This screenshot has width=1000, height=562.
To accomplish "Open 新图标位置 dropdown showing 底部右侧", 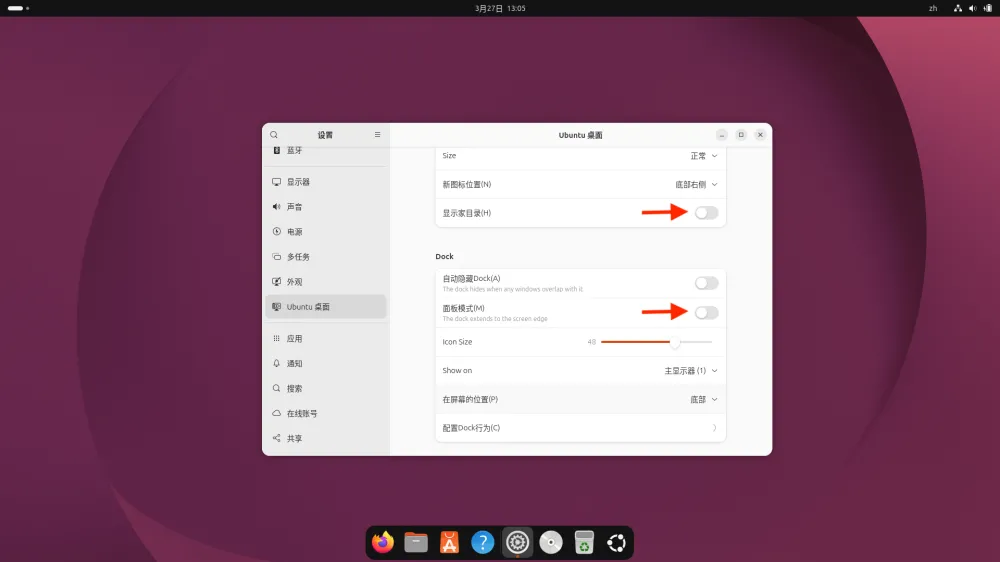I will 696,184.
